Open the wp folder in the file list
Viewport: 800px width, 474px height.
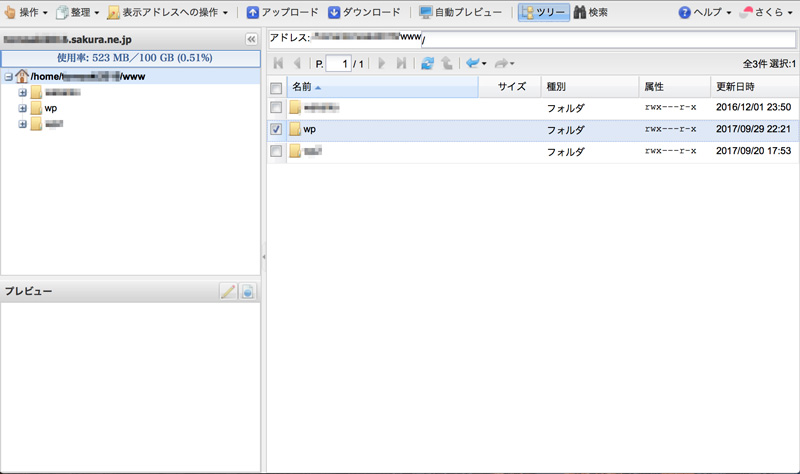(x=310, y=129)
